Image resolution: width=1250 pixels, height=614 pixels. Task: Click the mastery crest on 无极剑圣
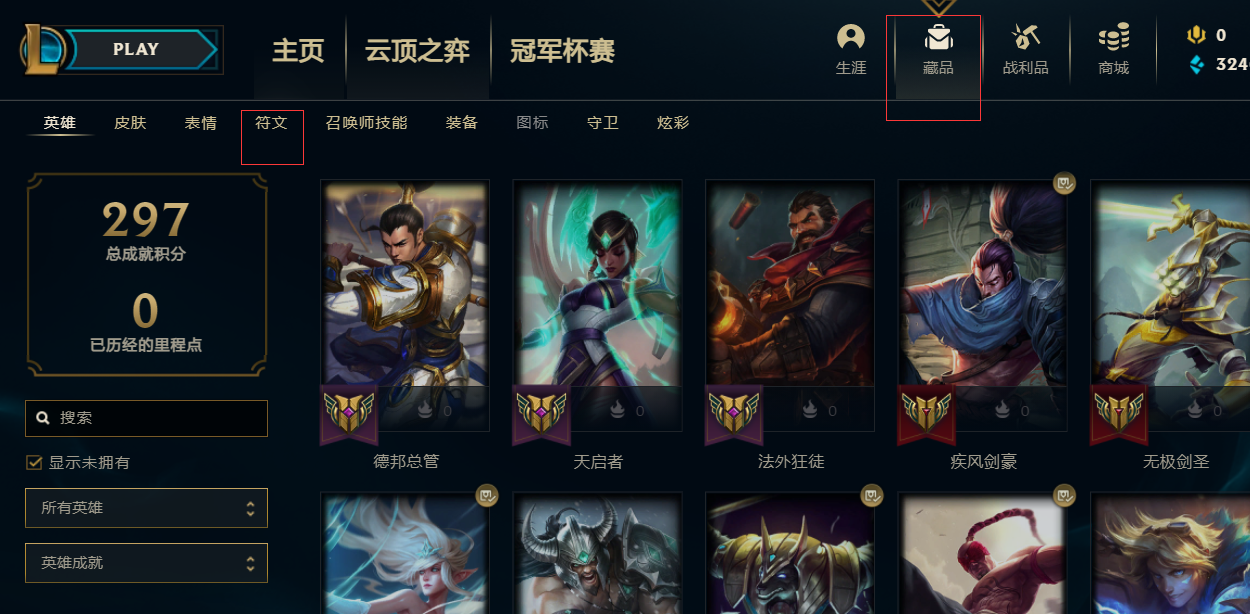tap(1118, 412)
